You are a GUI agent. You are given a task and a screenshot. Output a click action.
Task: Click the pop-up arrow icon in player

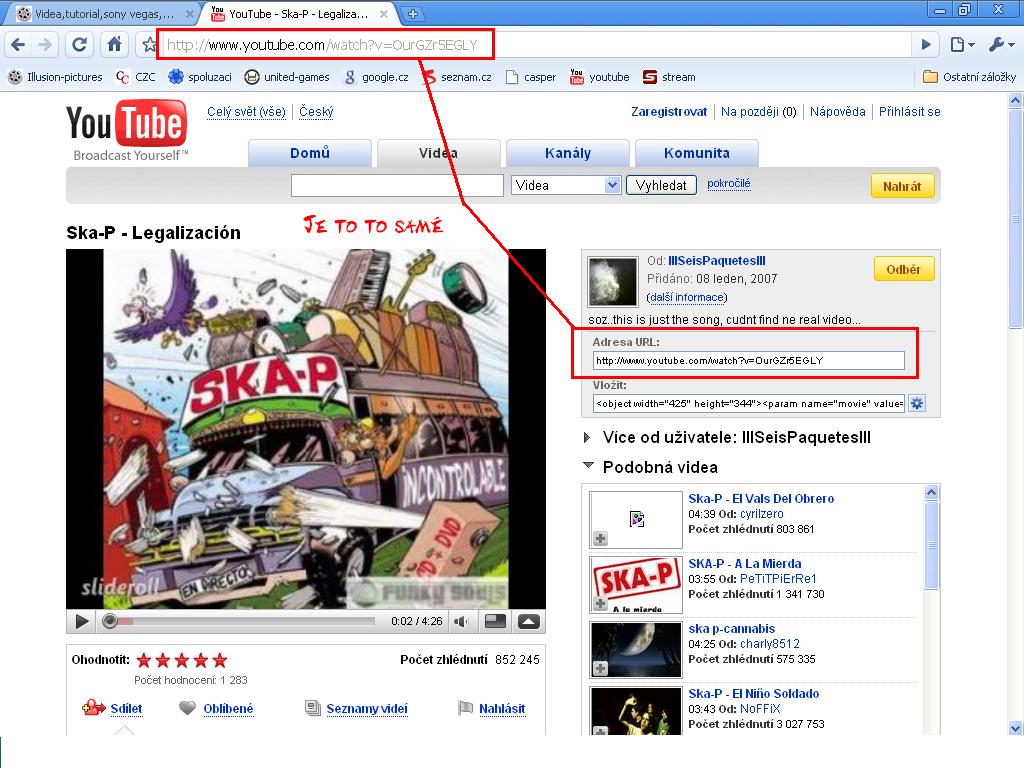pos(529,621)
